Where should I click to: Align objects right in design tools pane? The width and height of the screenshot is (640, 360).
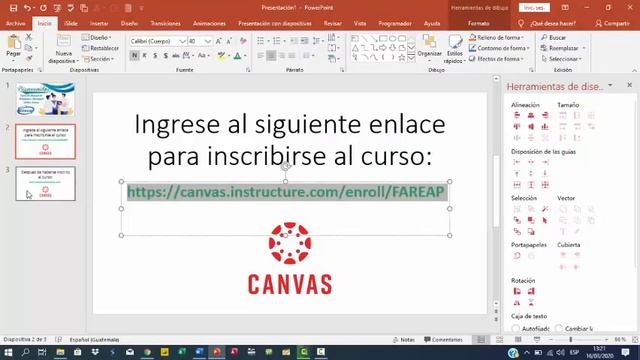[545, 116]
